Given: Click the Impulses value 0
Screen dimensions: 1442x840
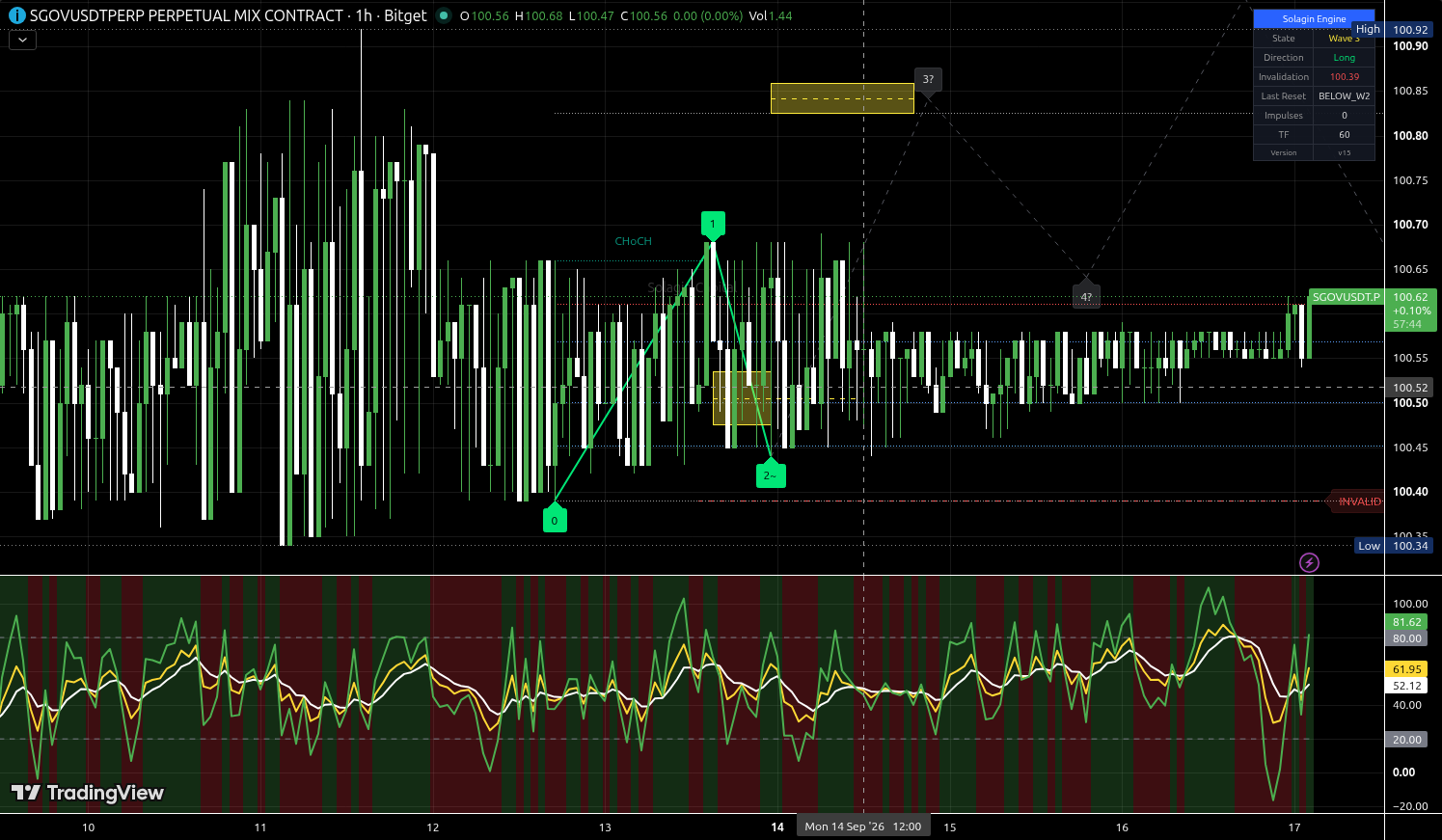Looking at the screenshot, I should tap(1345, 116).
